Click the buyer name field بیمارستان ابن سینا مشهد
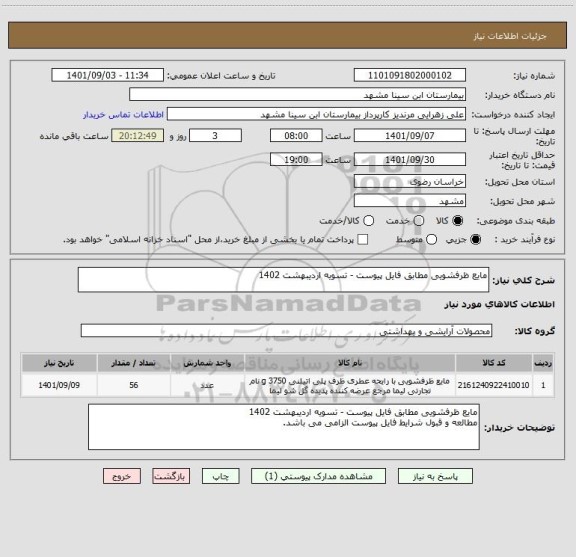Viewport: 576px width, 557px height. click(298, 95)
